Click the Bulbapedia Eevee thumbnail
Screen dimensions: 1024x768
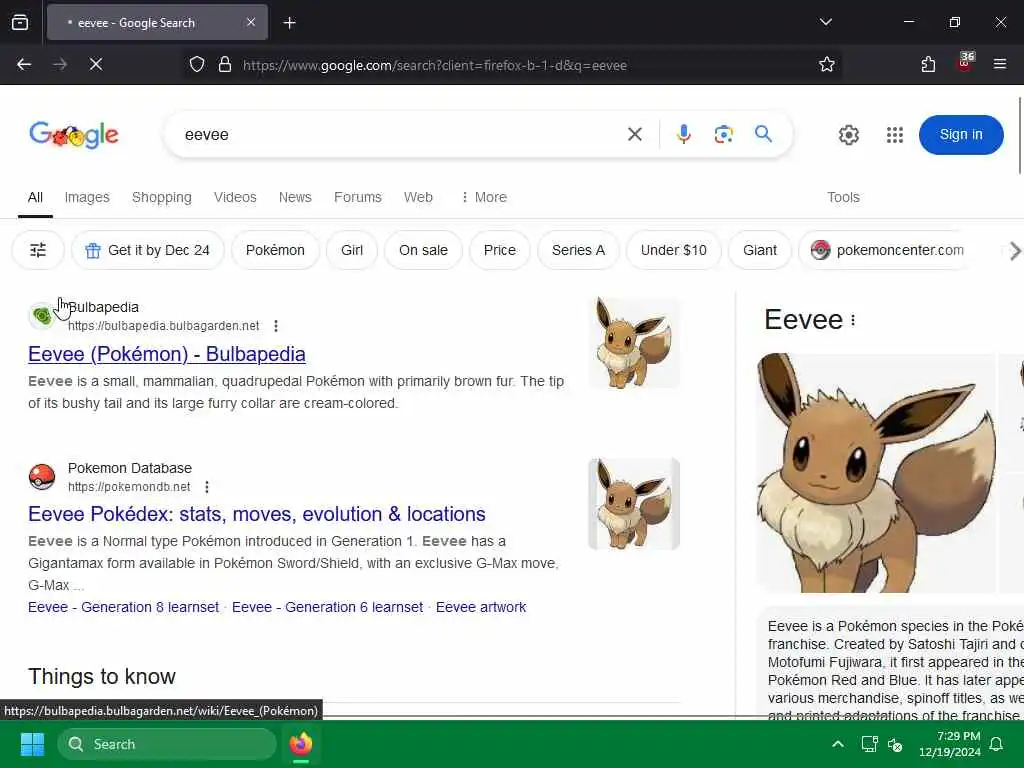click(x=633, y=343)
